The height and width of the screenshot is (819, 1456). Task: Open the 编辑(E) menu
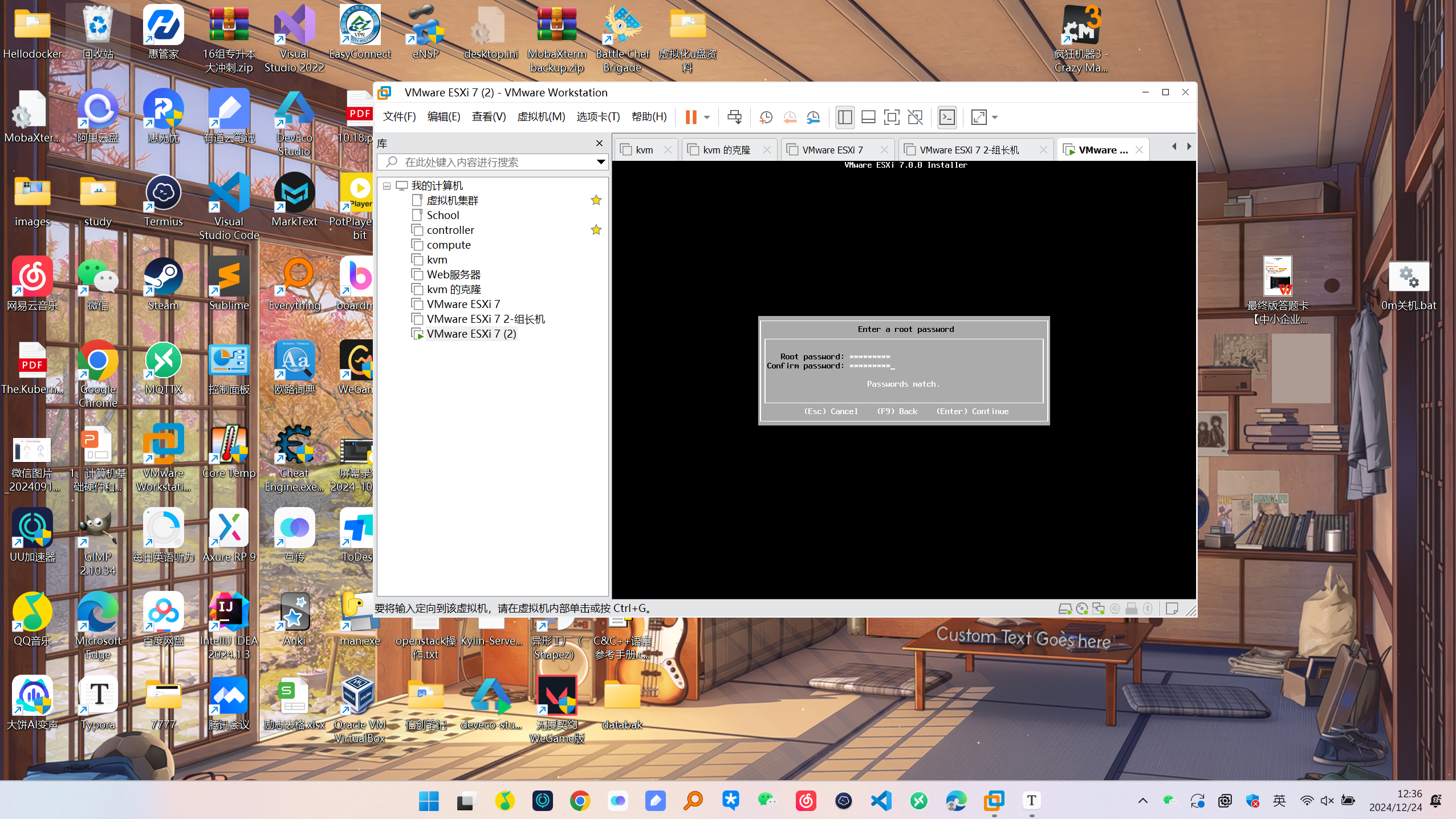(444, 117)
